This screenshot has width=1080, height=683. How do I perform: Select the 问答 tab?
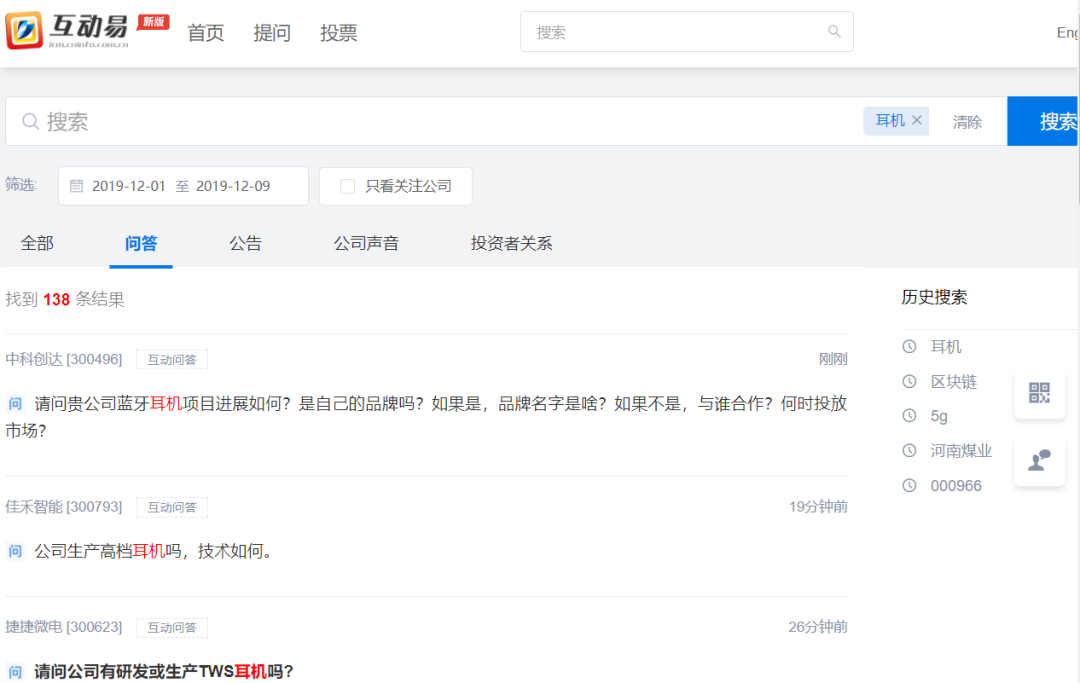click(x=141, y=243)
